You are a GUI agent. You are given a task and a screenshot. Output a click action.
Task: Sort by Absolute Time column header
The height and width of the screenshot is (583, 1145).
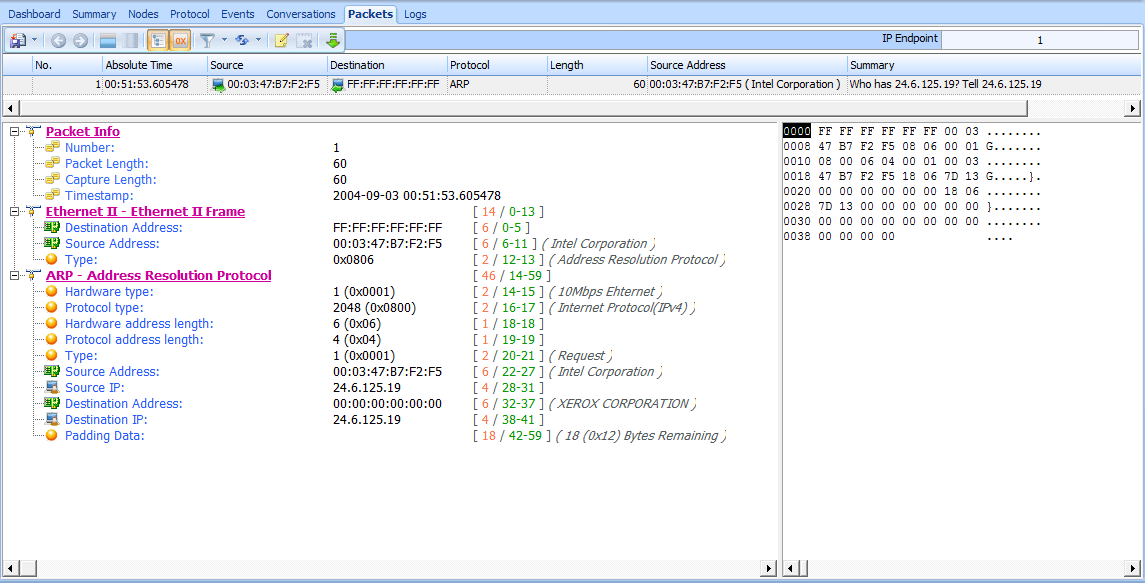[x=154, y=65]
